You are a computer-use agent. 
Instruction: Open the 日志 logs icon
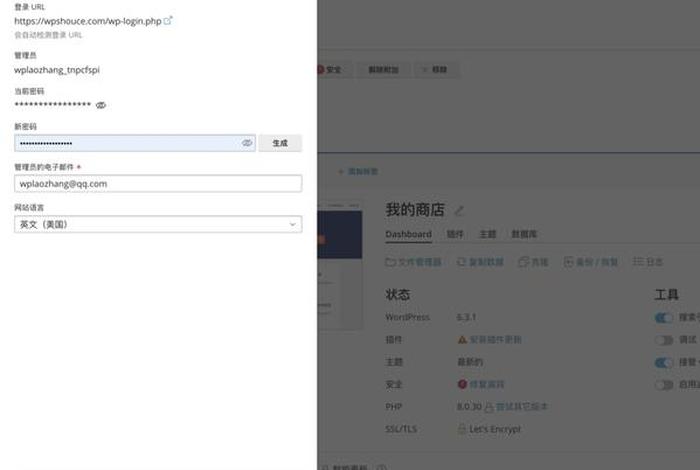[x=638, y=262]
